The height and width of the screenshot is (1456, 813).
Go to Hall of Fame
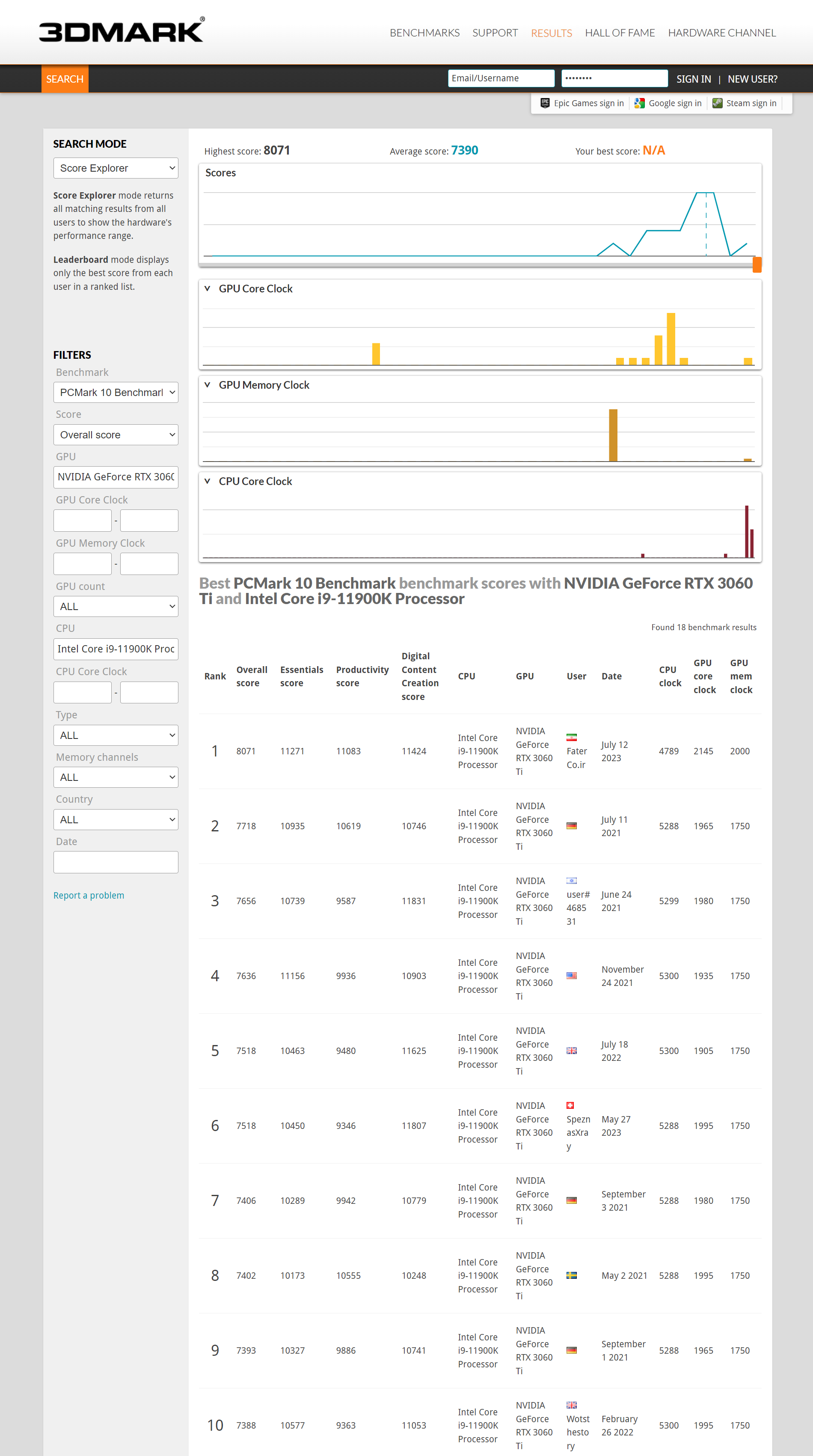(x=620, y=33)
